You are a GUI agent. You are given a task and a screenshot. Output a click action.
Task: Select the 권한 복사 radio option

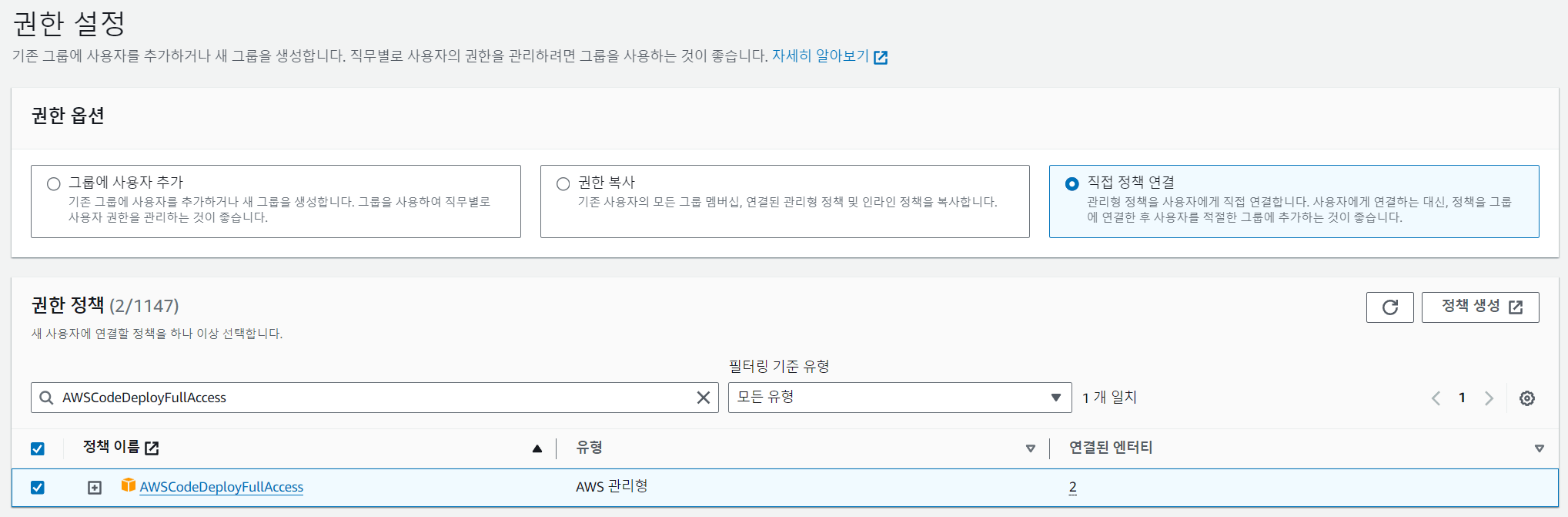(563, 184)
